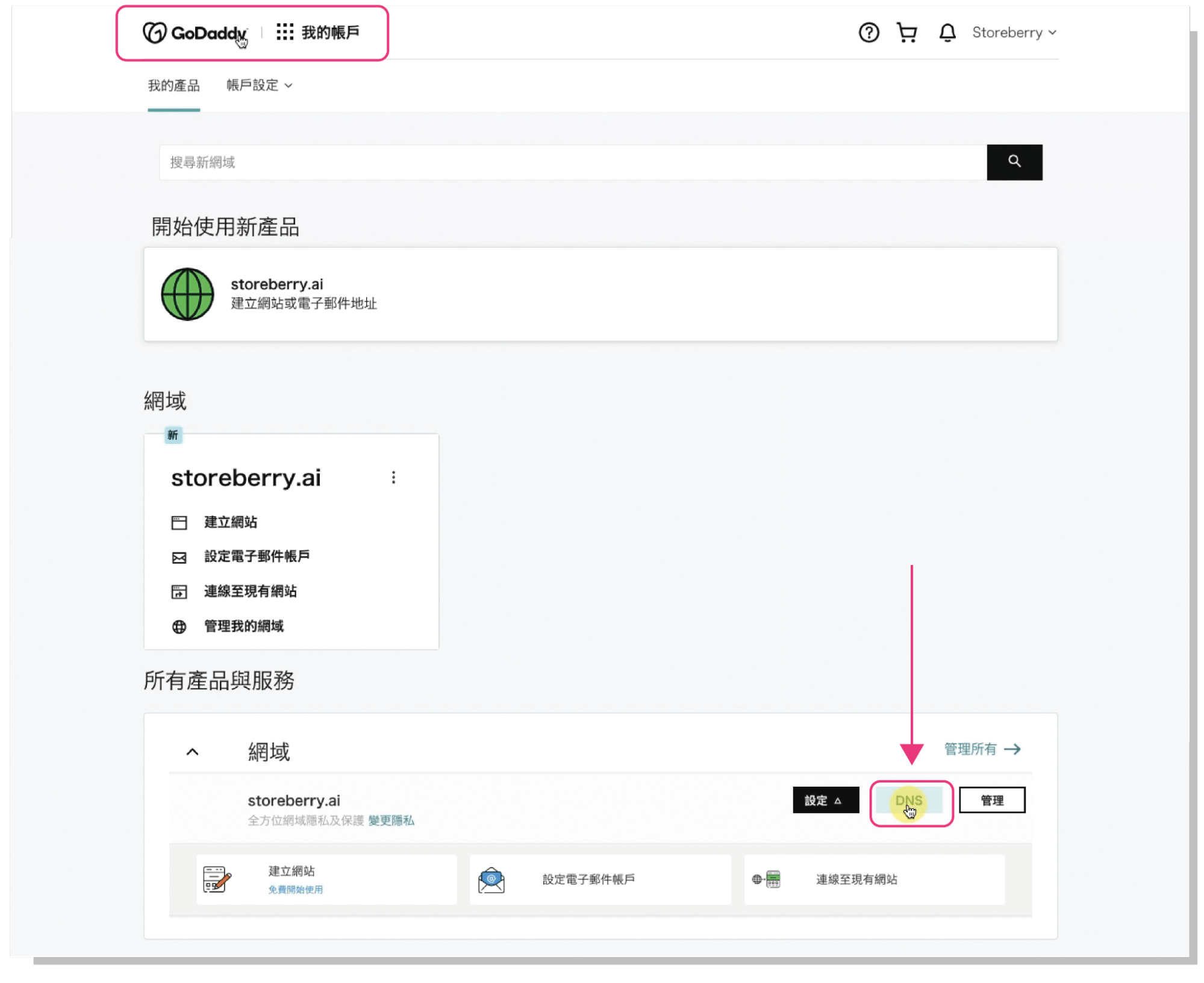Image resolution: width=1204 pixels, height=983 pixels.
Task: Open the 建立網站 tile at the bottom
Action: [x=326, y=879]
